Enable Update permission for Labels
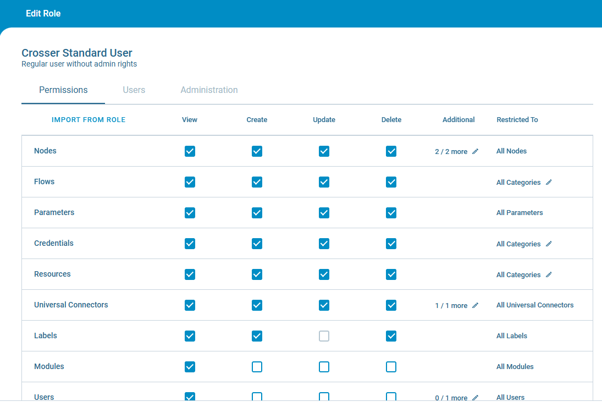 324,336
